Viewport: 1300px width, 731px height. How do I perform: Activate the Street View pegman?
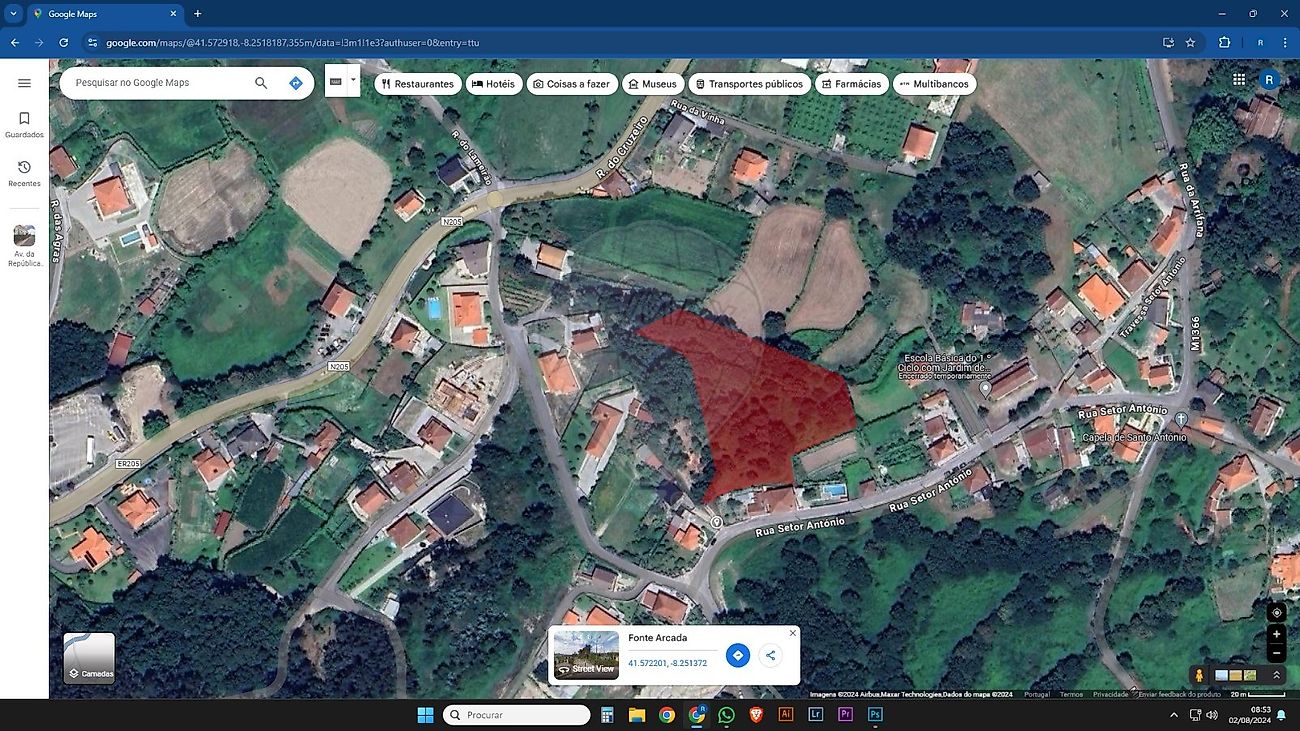point(1199,675)
